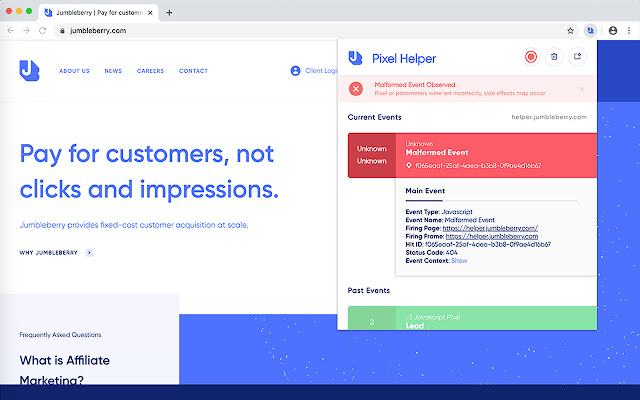
Task: Click the 'Past Events' heading
Action: [x=369, y=291]
